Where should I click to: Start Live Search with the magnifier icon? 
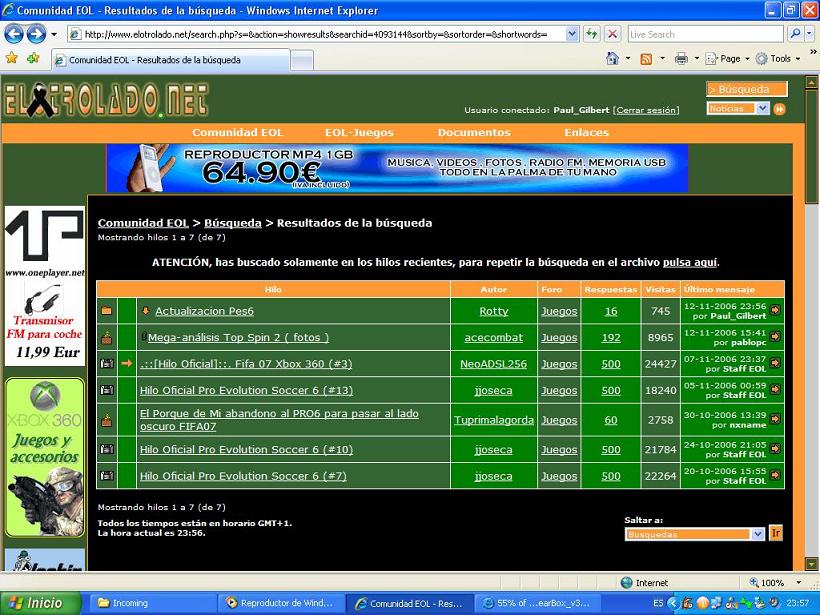point(795,35)
